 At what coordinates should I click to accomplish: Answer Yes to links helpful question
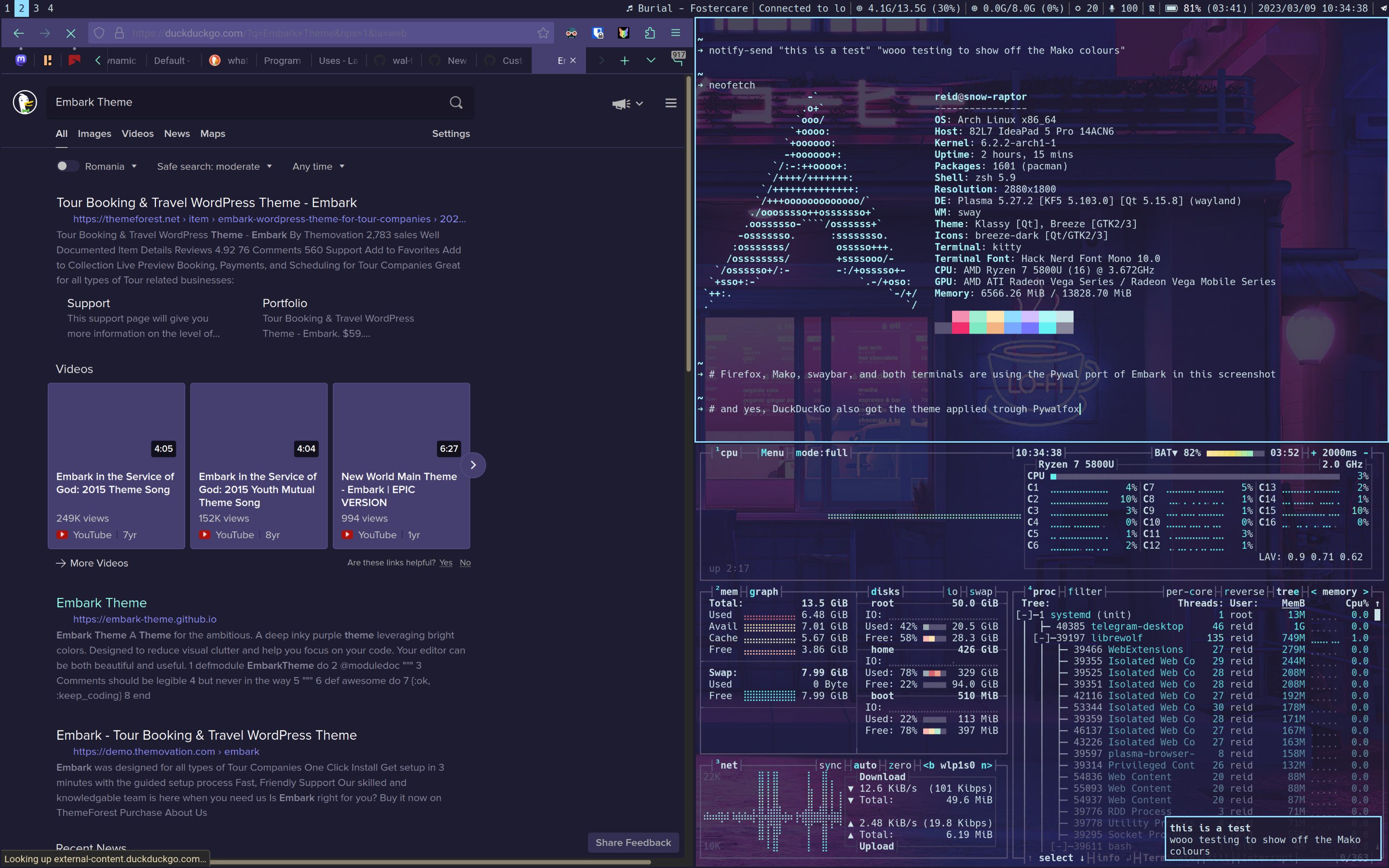[446, 563]
